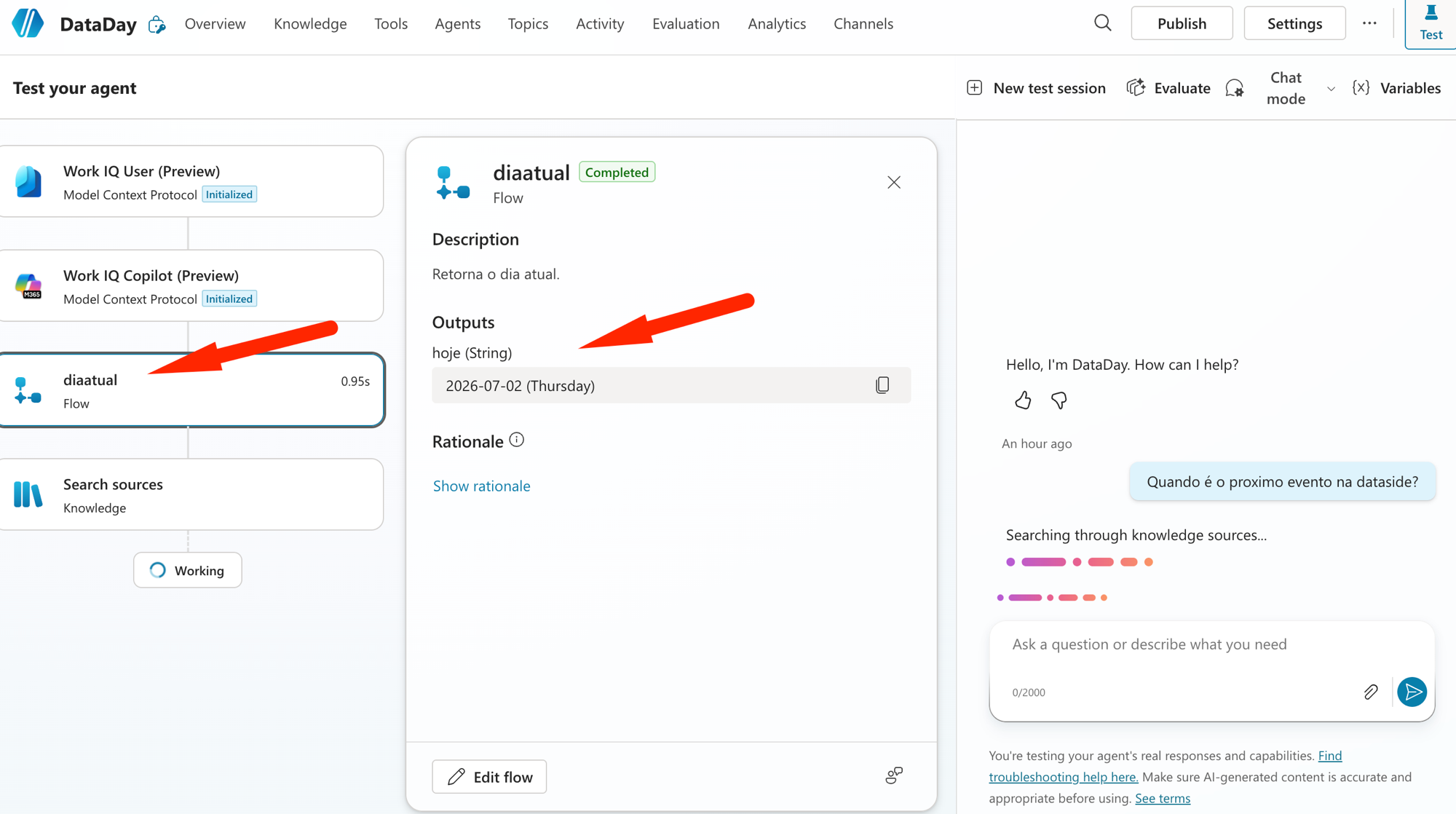This screenshot has height=814, width=1456.
Task: Click the Work IQ User icon
Action: (28, 181)
